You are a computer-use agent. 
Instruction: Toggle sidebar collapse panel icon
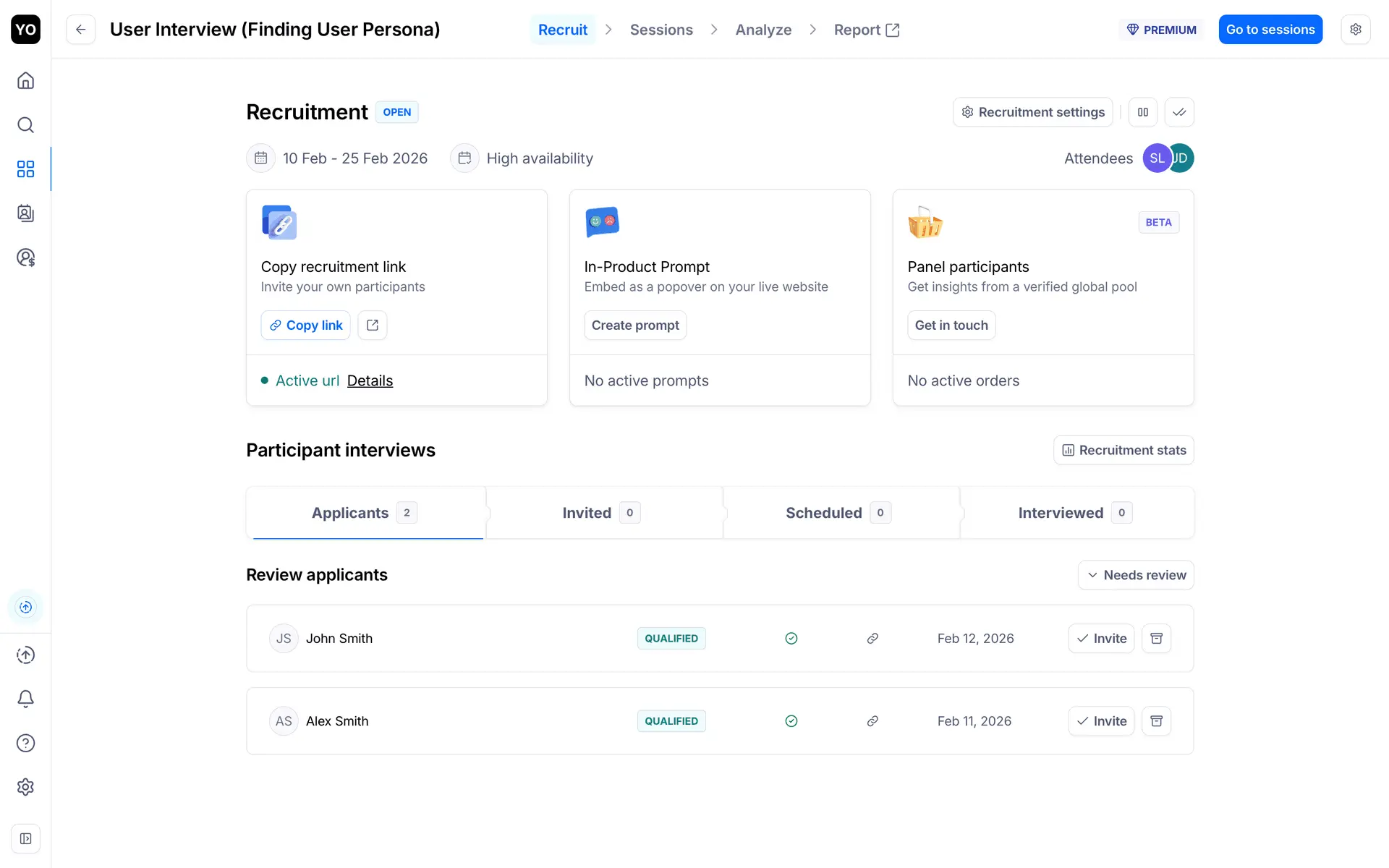coord(25,839)
